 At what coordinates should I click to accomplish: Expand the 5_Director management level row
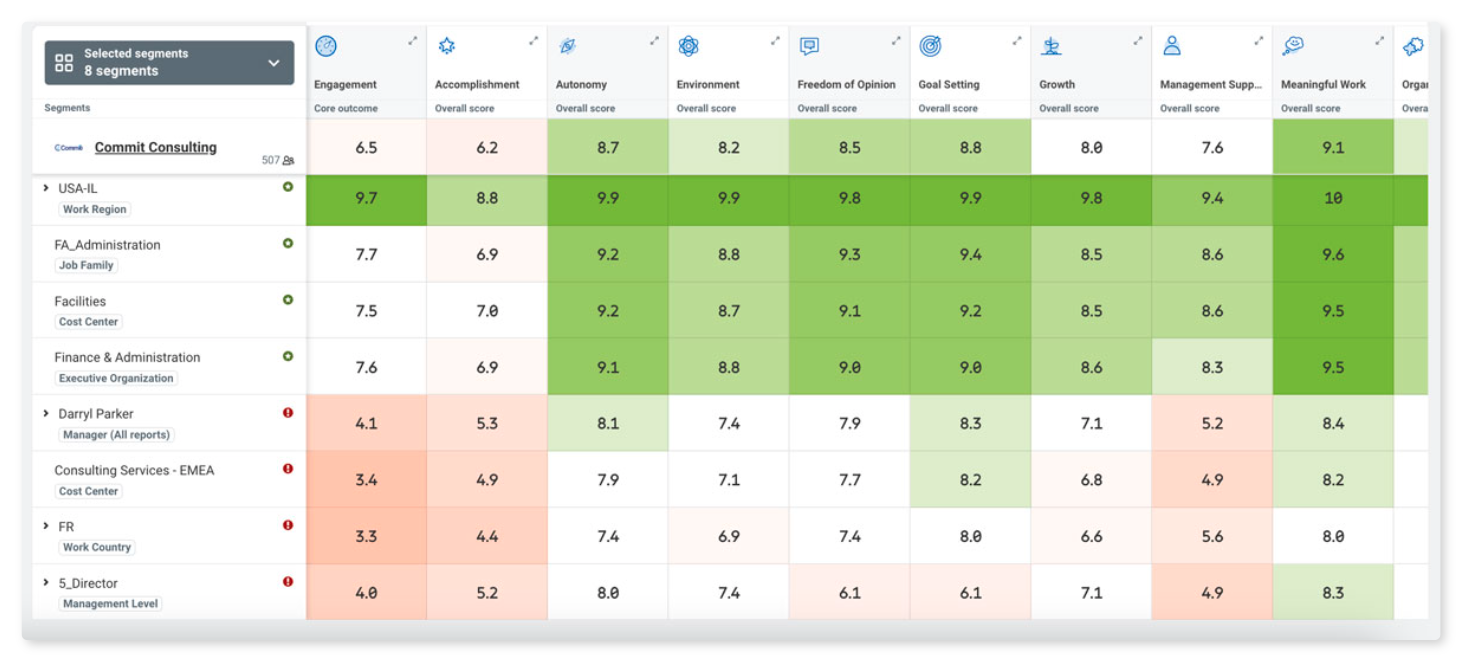point(45,581)
